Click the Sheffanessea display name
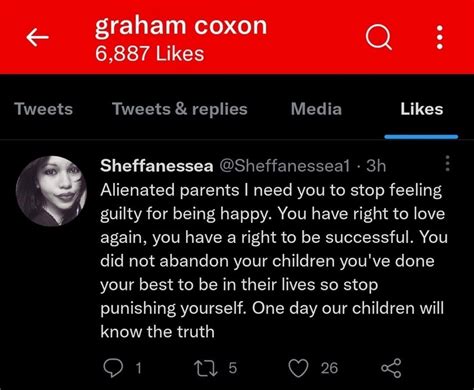The width and height of the screenshot is (474, 390). pyautogui.click(x=157, y=165)
